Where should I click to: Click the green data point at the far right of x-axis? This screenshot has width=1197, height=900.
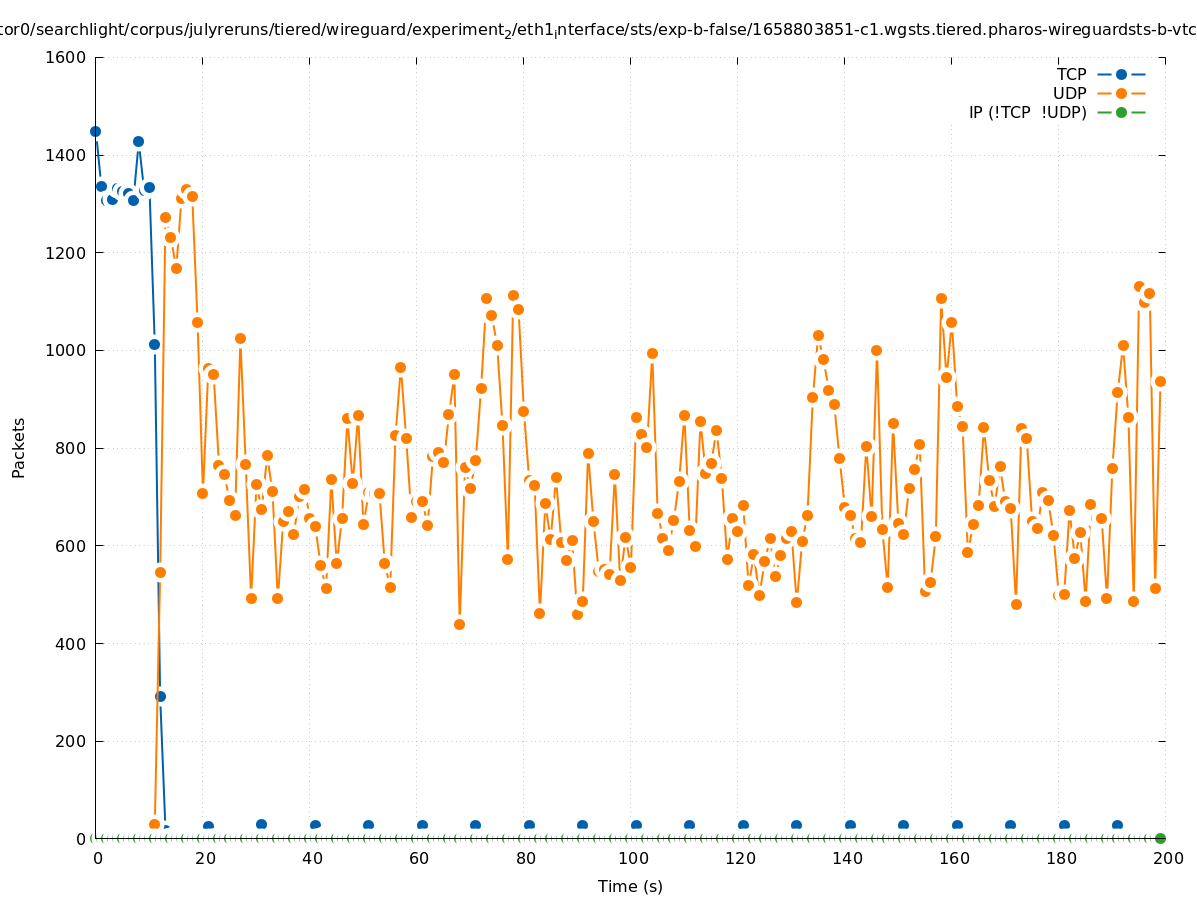(1160, 838)
